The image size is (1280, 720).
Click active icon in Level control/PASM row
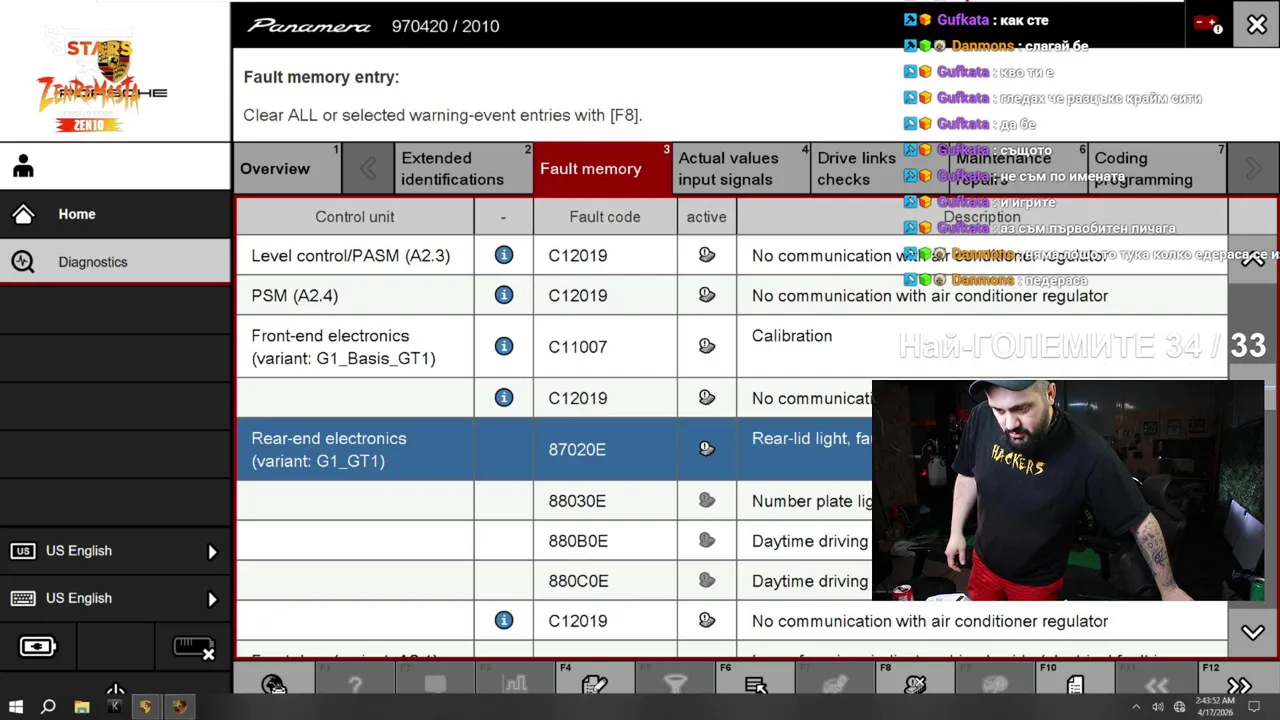707,255
